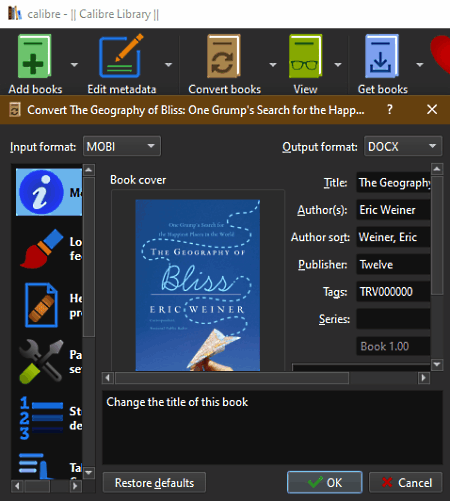Screen dimensions: 450x501
Task: Click metadata panel horizontal scroll left arrow
Action: pyautogui.click(x=108, y=378)
